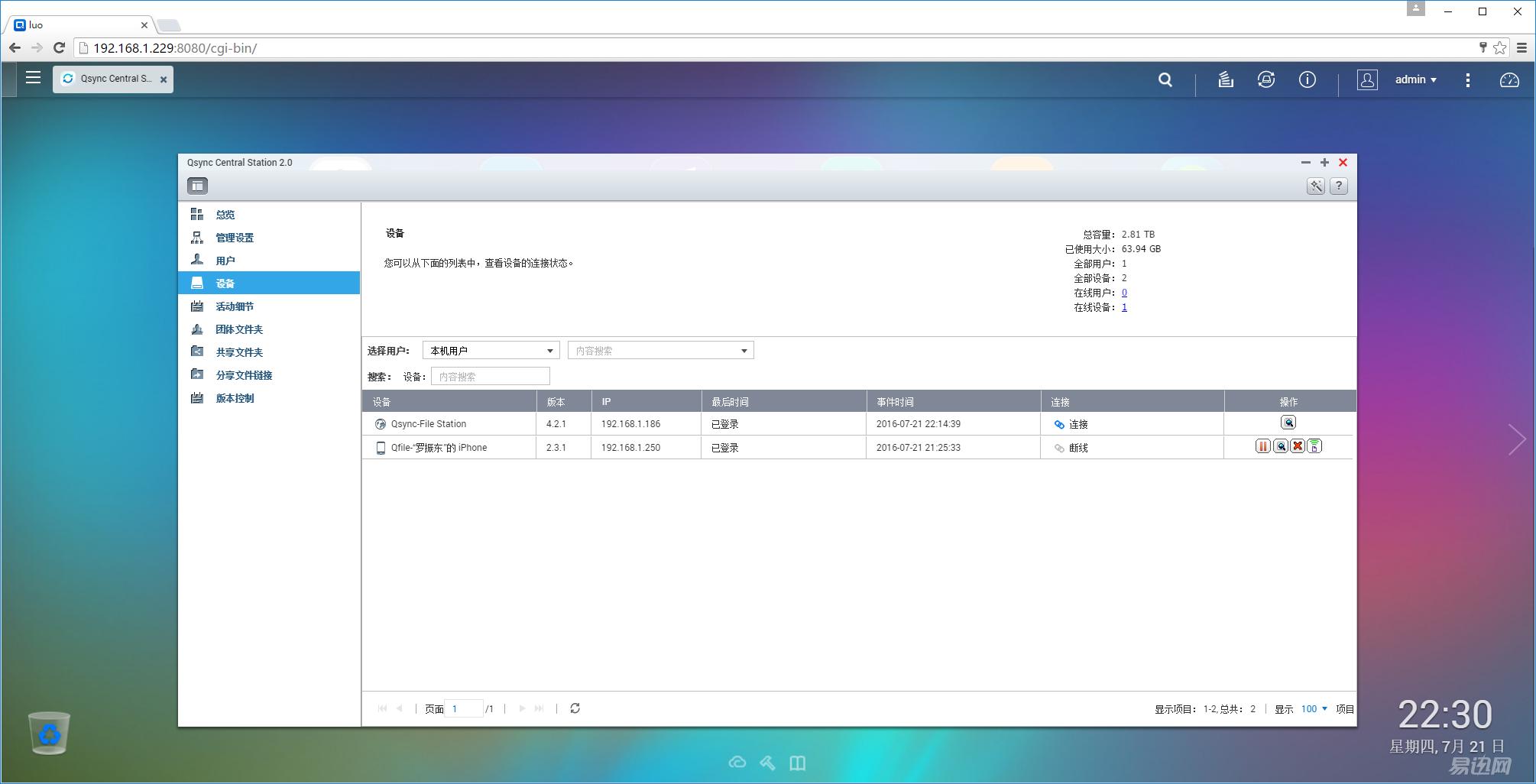Select the 设备 devices section
Screen dimensions: 1536x784
click(x=269, y=283)
